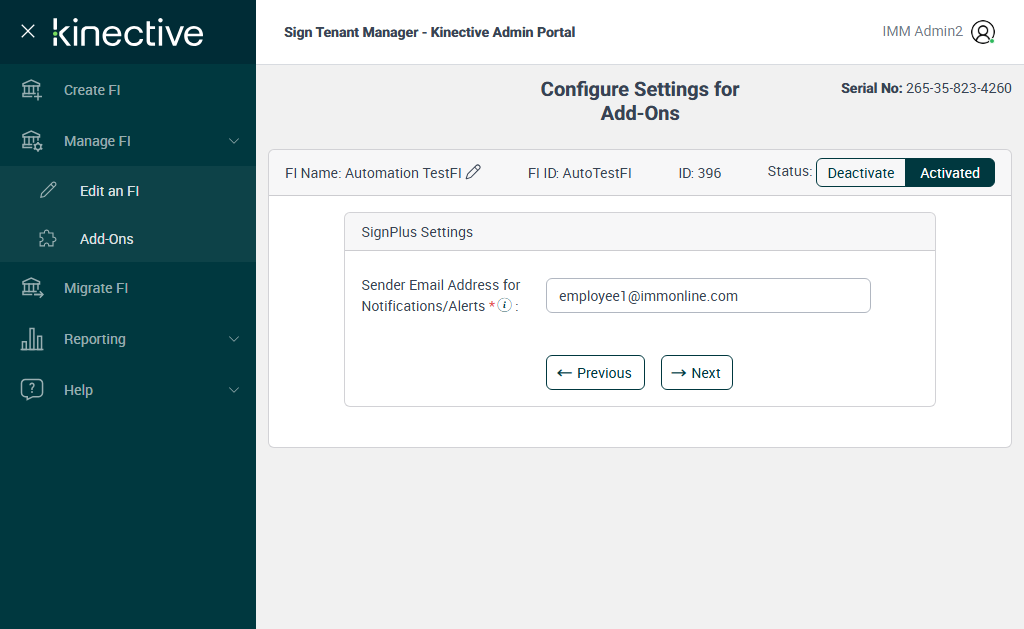
Task: Open the Create FI menu item
Action: pyautogui.click(x=92, y=90)
